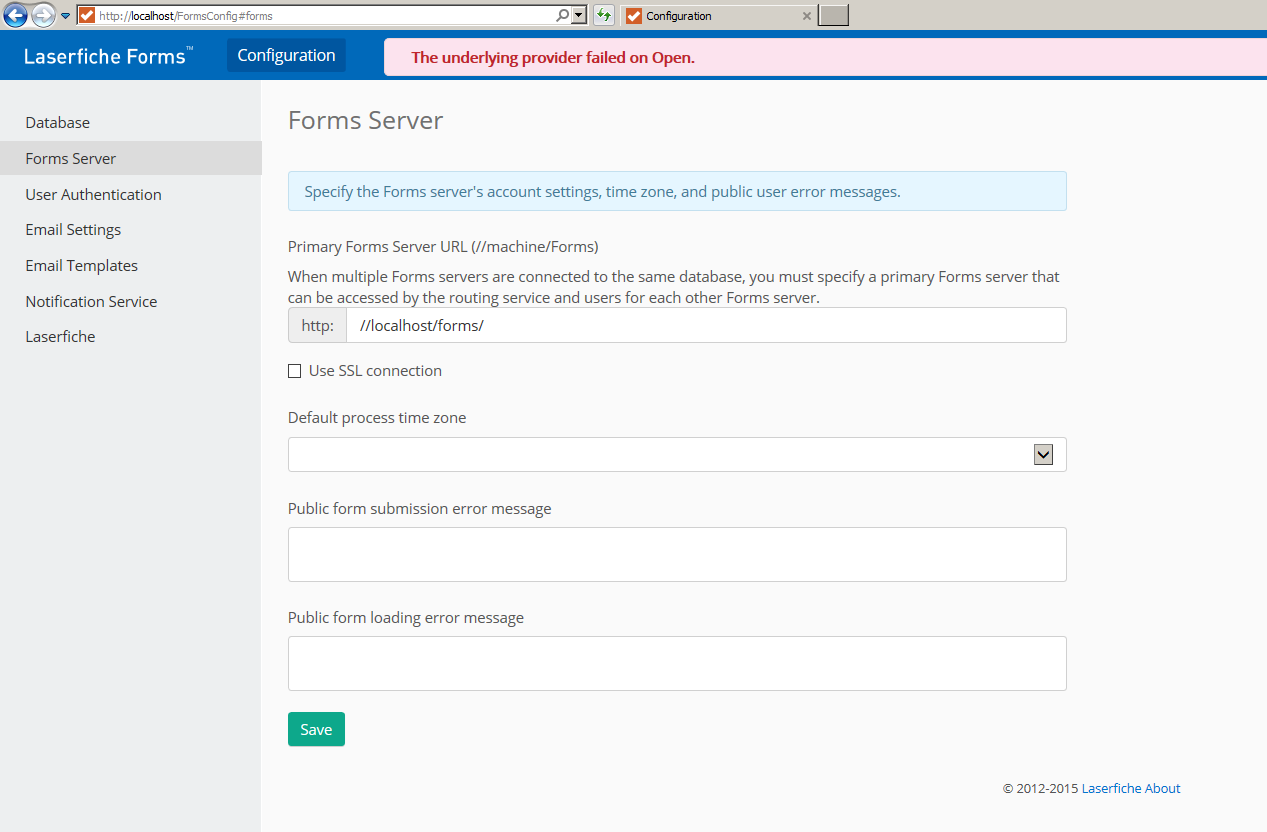
Task: Click the Configuration header button
Action: coord(286,55)
